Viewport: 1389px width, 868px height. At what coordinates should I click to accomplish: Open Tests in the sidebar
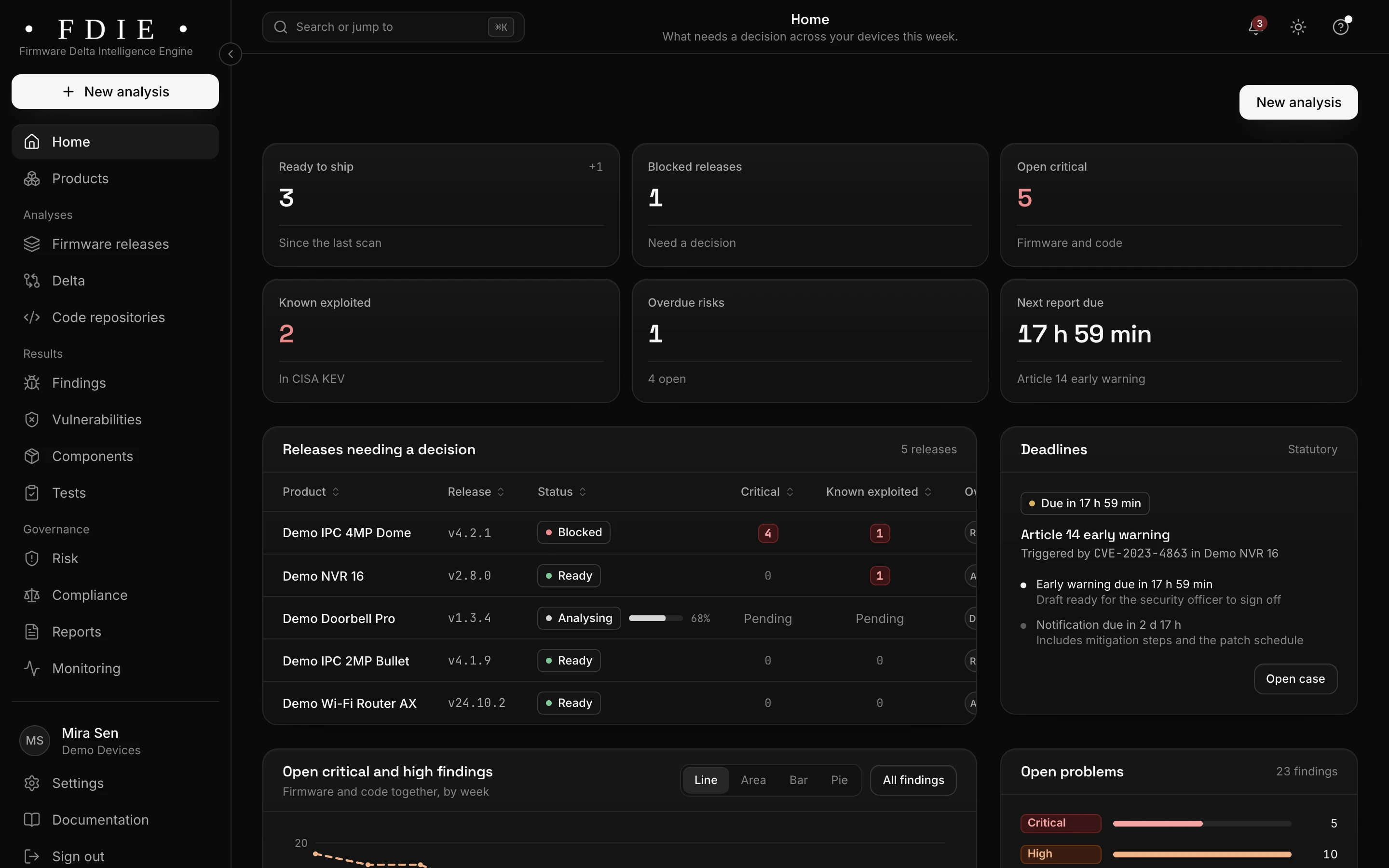[115, 493]
